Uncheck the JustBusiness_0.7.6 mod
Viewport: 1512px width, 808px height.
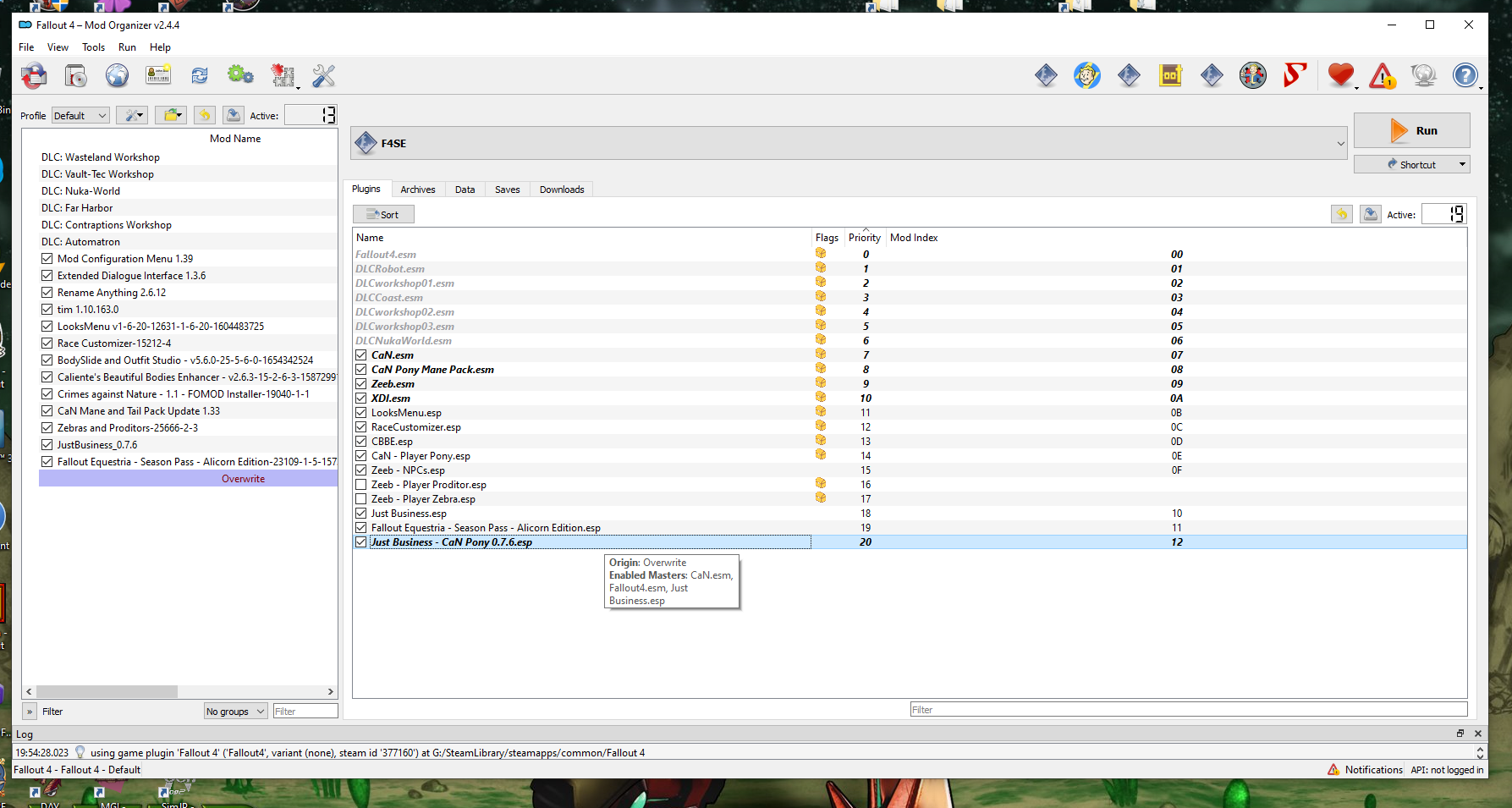[47, 445]
